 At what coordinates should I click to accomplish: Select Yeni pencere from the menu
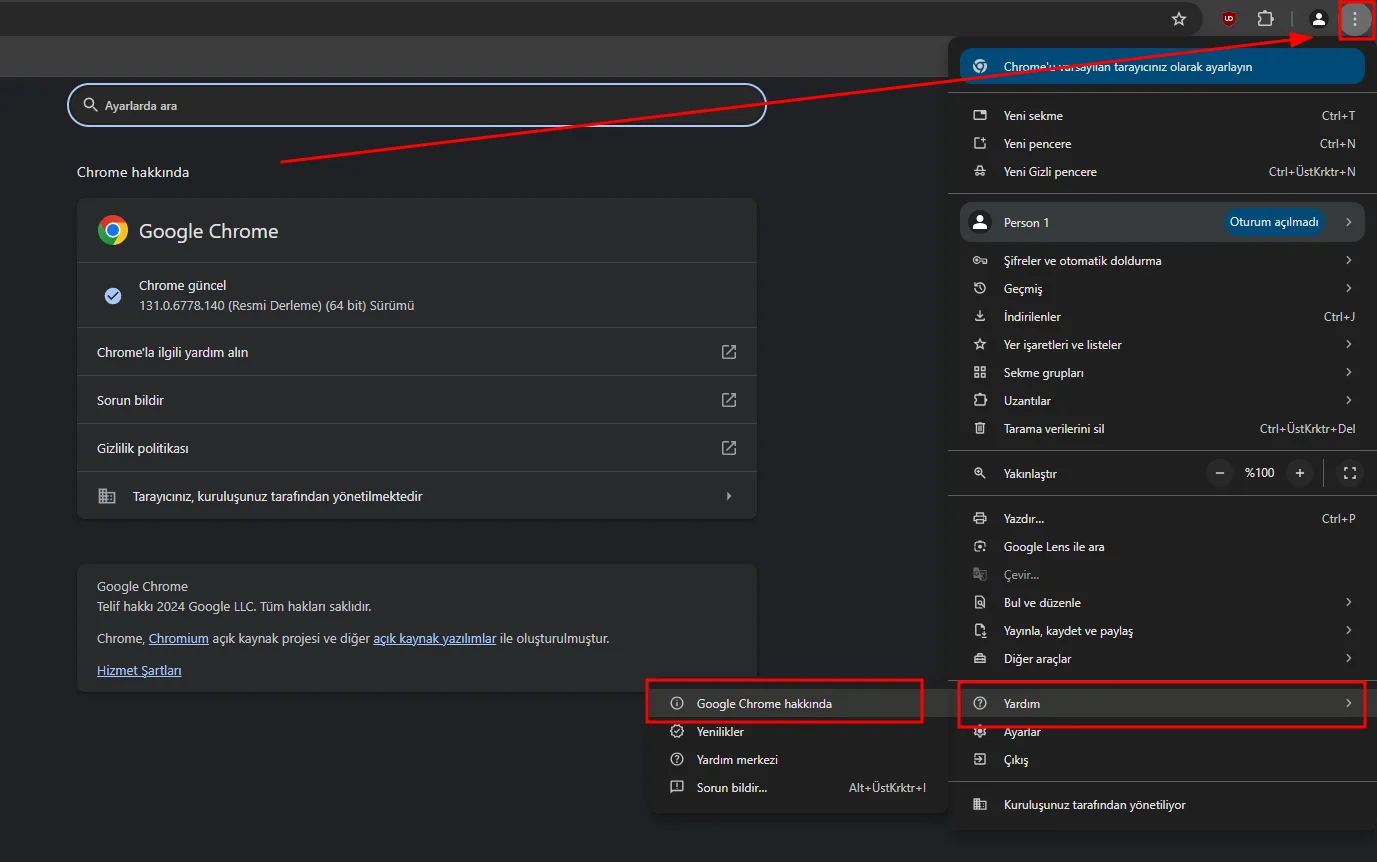(1163, 144)
